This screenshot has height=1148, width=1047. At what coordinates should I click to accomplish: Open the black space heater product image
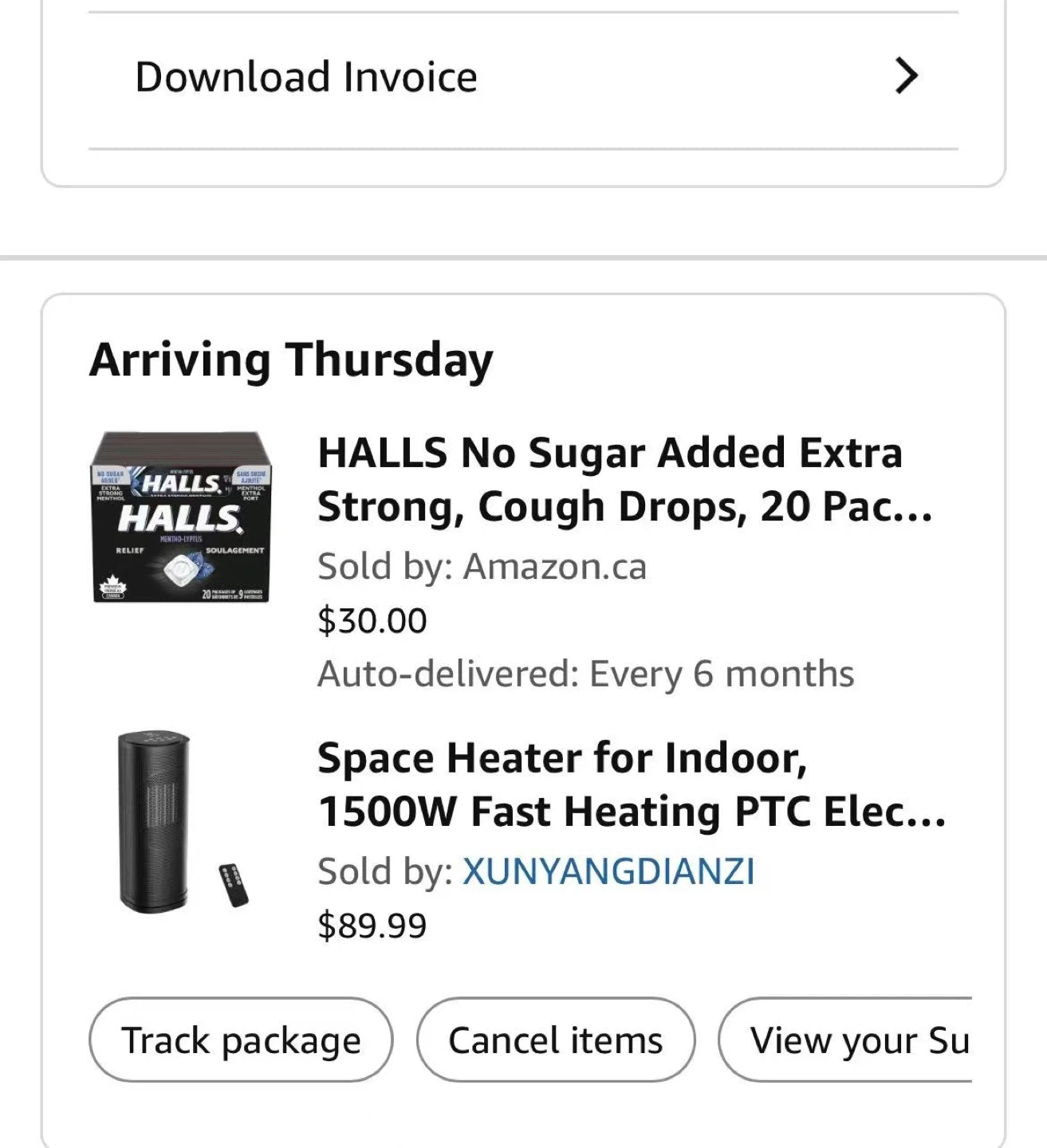pyautogui.click(x=183, y=821)
